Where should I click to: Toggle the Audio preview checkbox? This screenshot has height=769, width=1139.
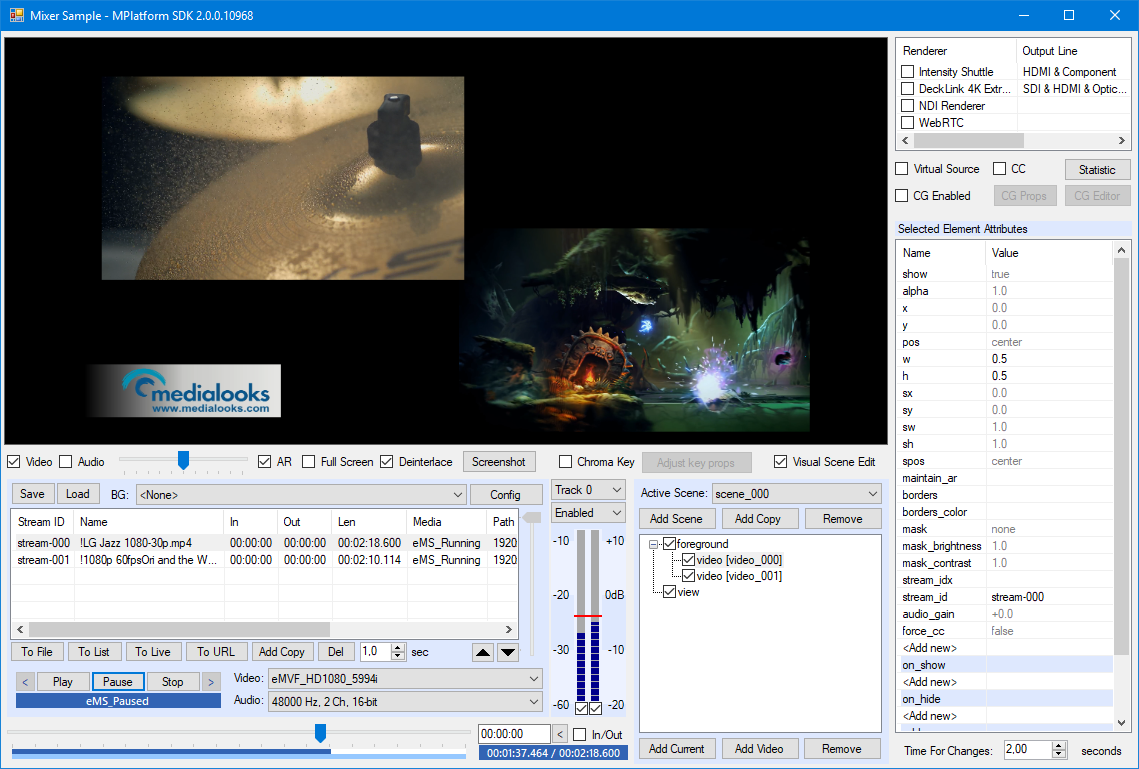pos(66,462)
